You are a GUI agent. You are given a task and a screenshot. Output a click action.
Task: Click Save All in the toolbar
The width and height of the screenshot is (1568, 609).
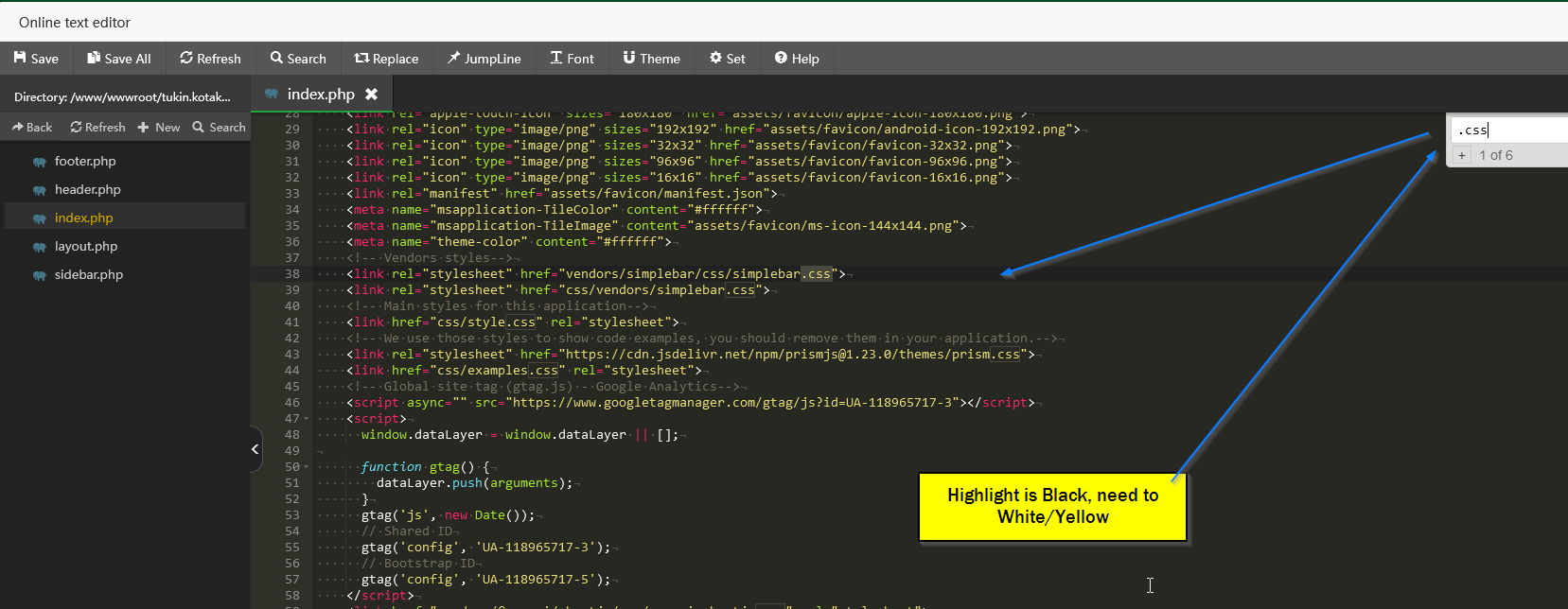coord(119,59)
